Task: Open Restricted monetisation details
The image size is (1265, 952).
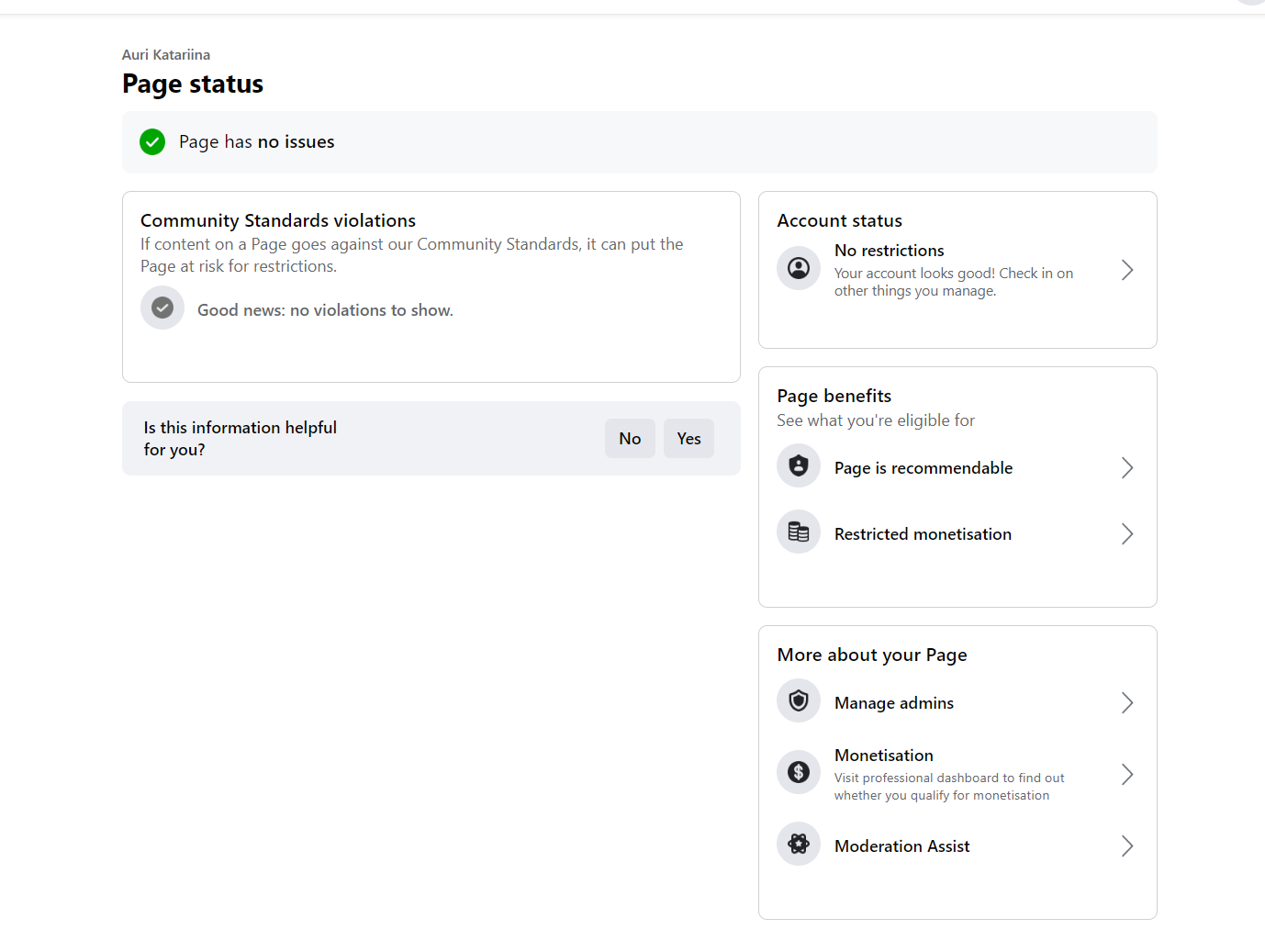Action: [957, 534]
